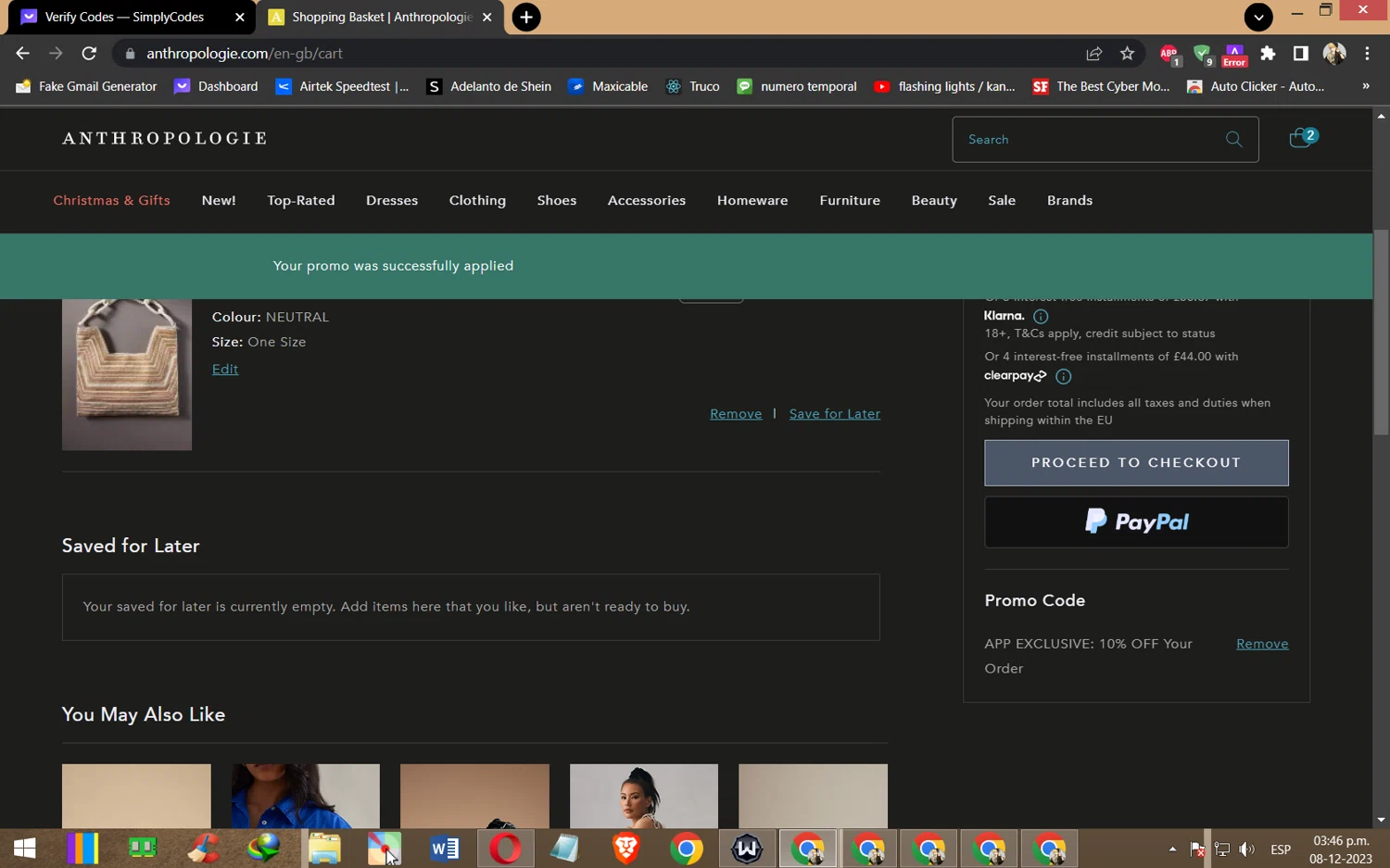Open the Auto Clicker bookmark
This screenshot has height=868, width=1390.
coord(1256,86)
